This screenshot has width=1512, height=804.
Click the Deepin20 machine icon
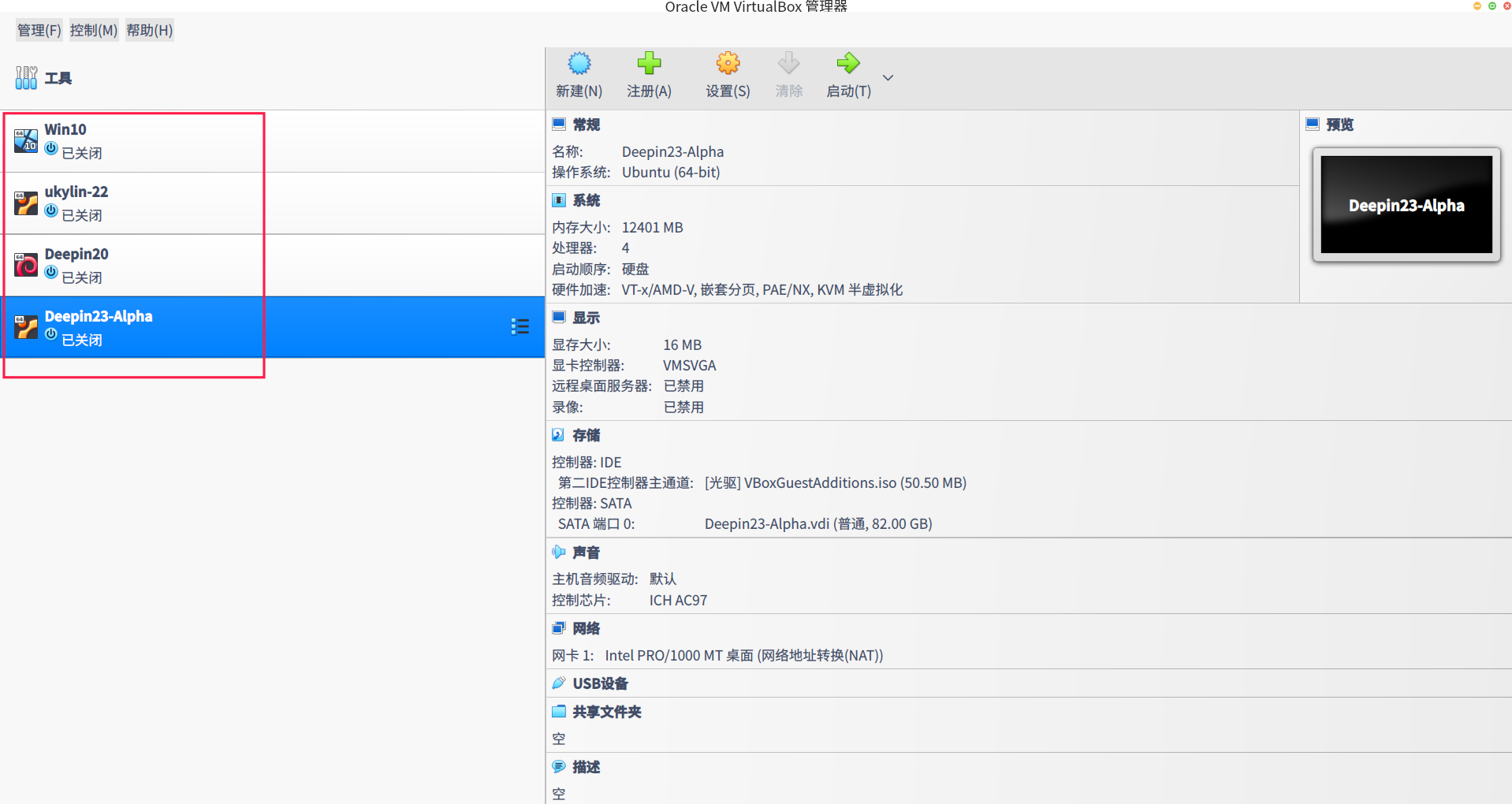pos(26,264)
